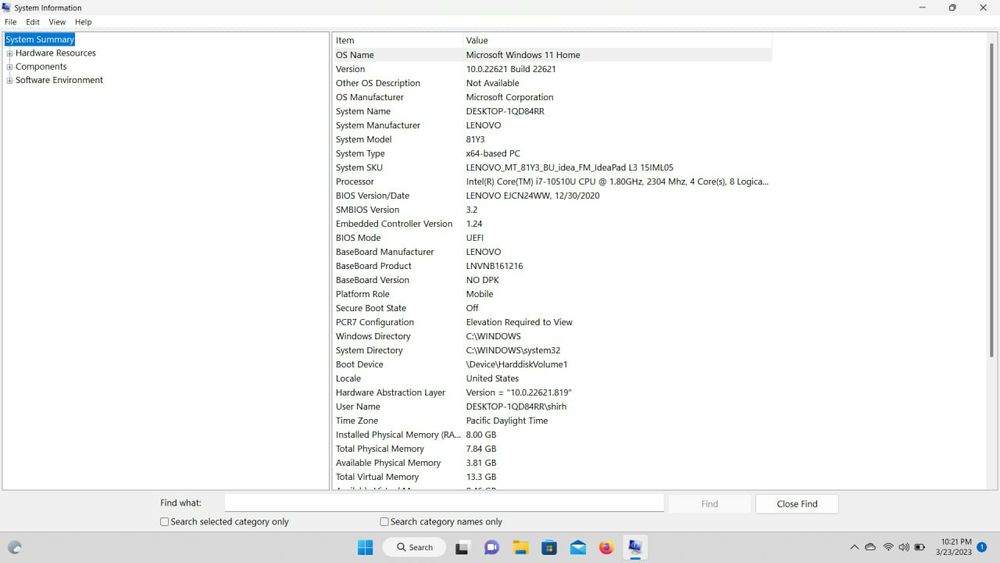Select the Total Physical Memory row
This screenshot has height=563, width=1000.
(552, 448)
